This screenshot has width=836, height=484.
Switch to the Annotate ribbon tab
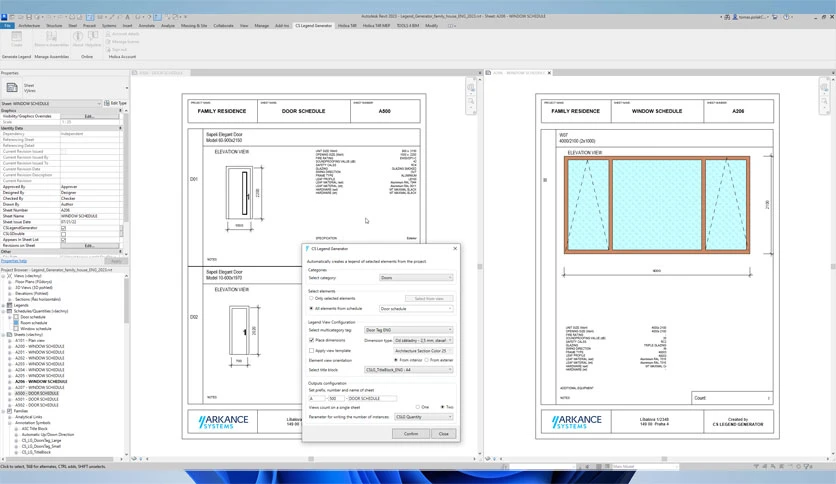coord(147,26)
